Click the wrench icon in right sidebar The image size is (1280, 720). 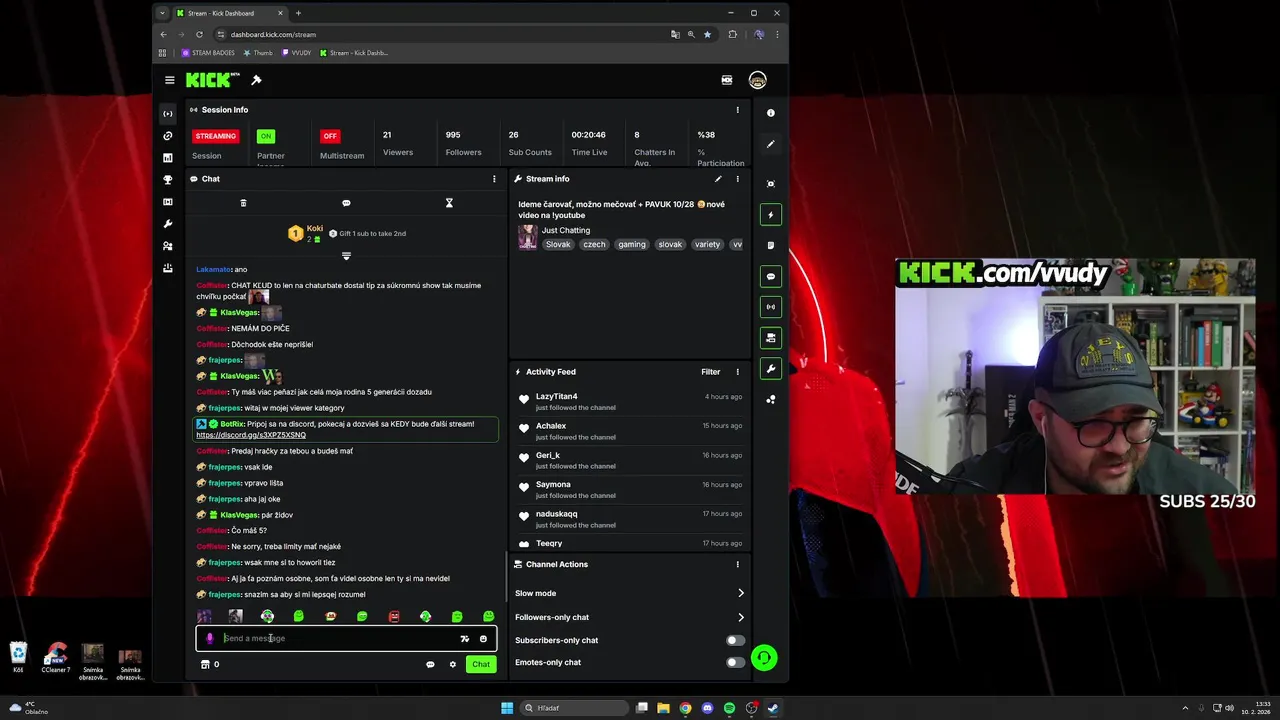click(770, 369)
